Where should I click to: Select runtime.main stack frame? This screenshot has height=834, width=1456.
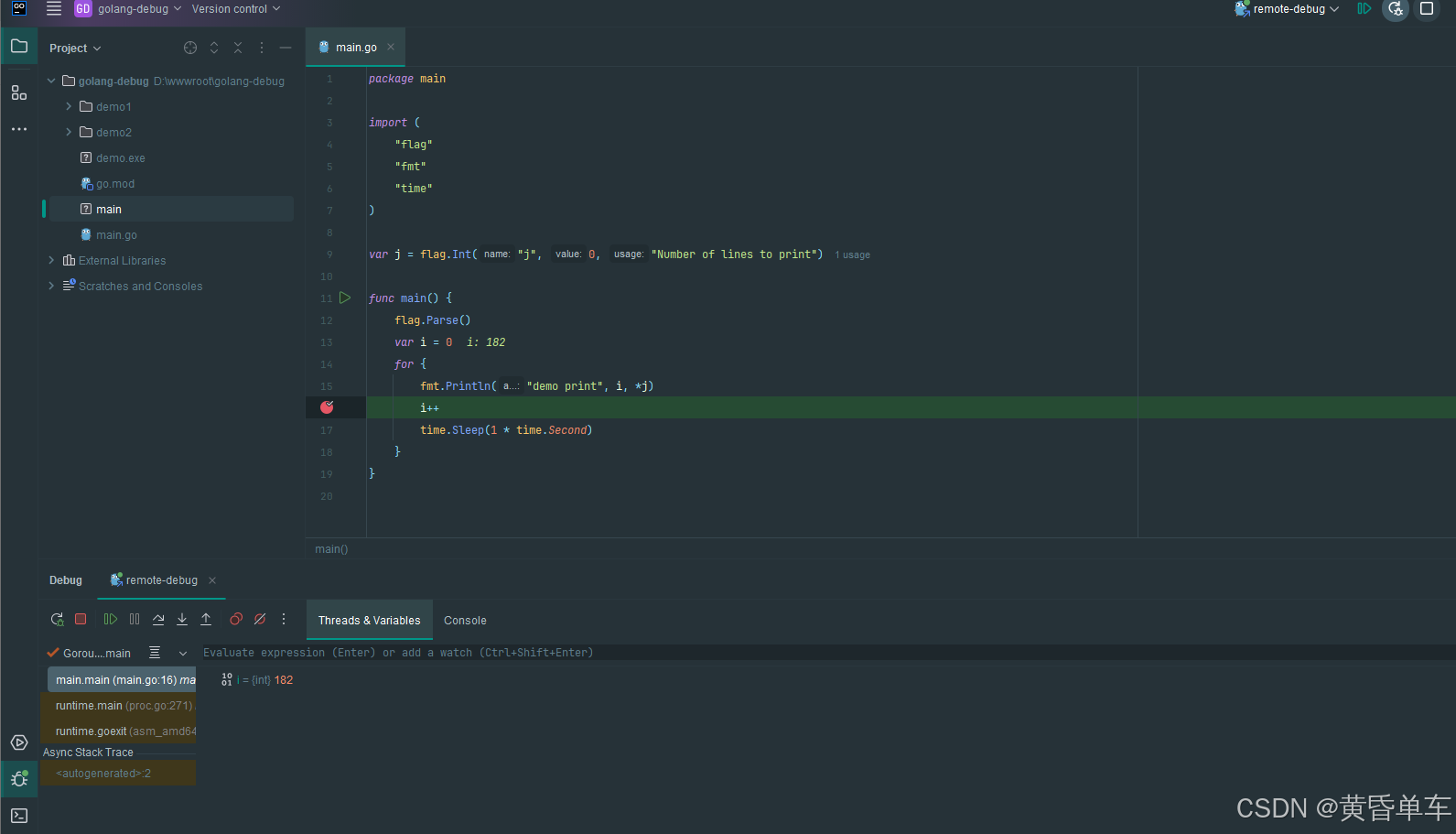click(123, 706)
